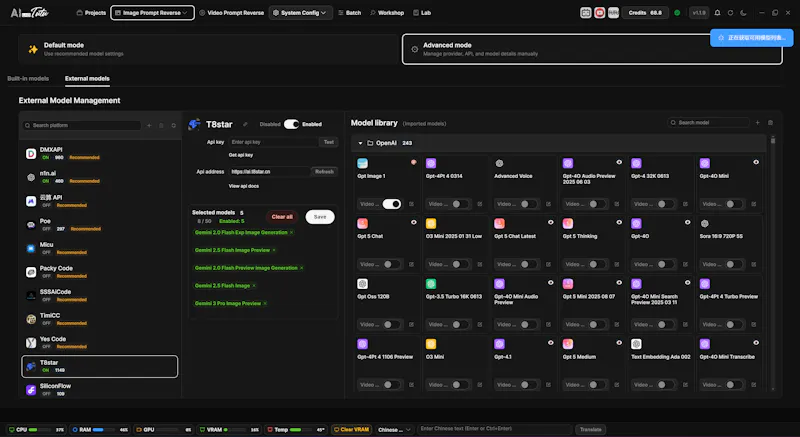Toggle T8star Disabled/Enabled switch
This screenshot has width=800, height=437.
[x=291, y=124]
